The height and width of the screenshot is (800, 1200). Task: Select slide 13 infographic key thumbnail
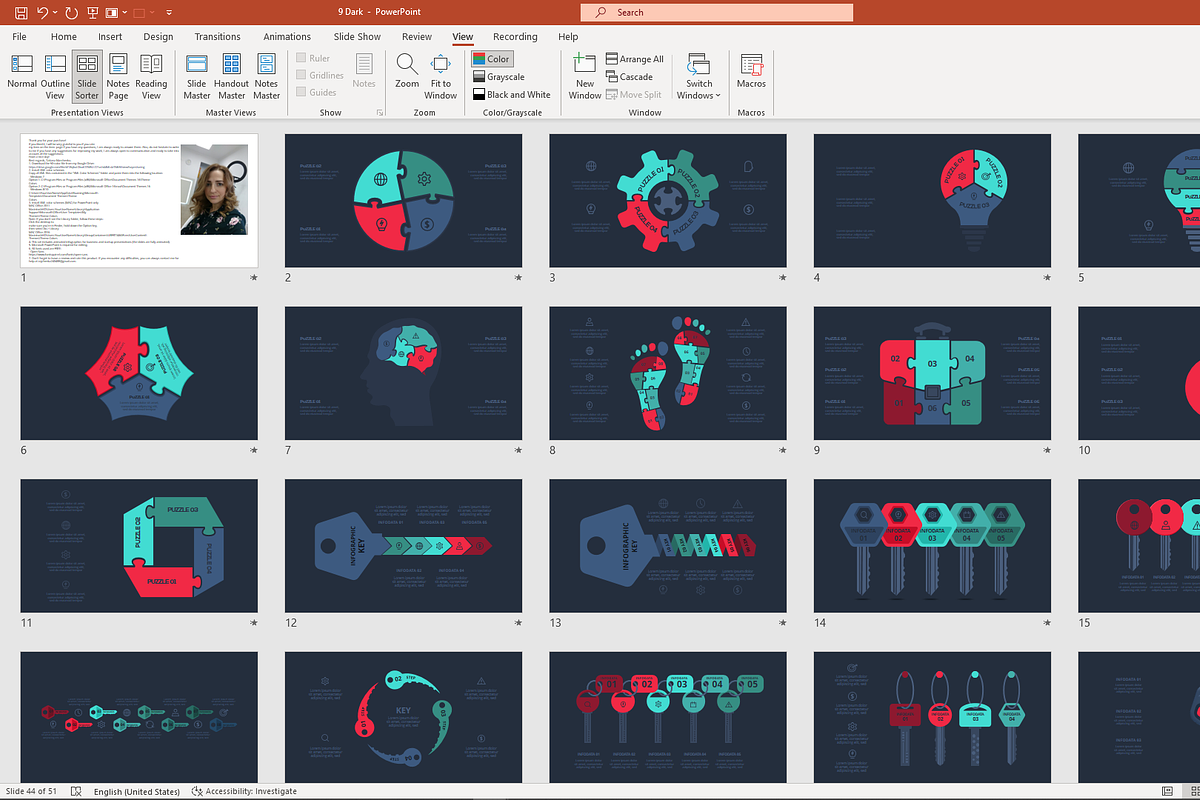pos(667,546)
